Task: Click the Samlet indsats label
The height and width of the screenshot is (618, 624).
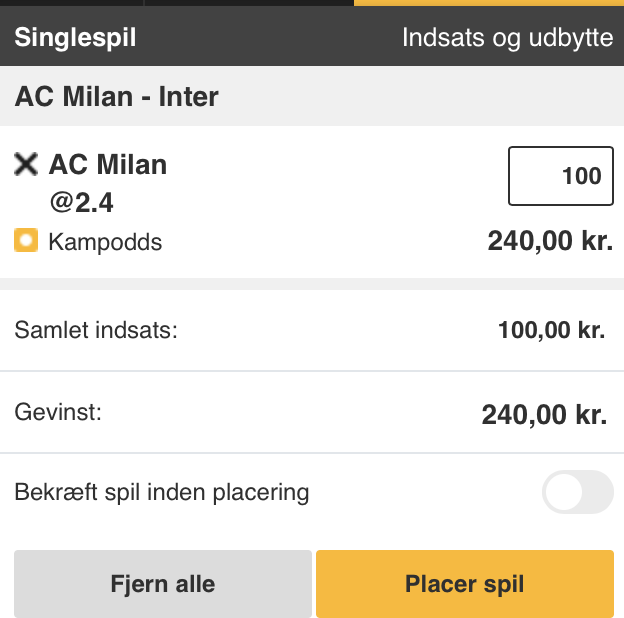Action: click(x=96, y=330)
